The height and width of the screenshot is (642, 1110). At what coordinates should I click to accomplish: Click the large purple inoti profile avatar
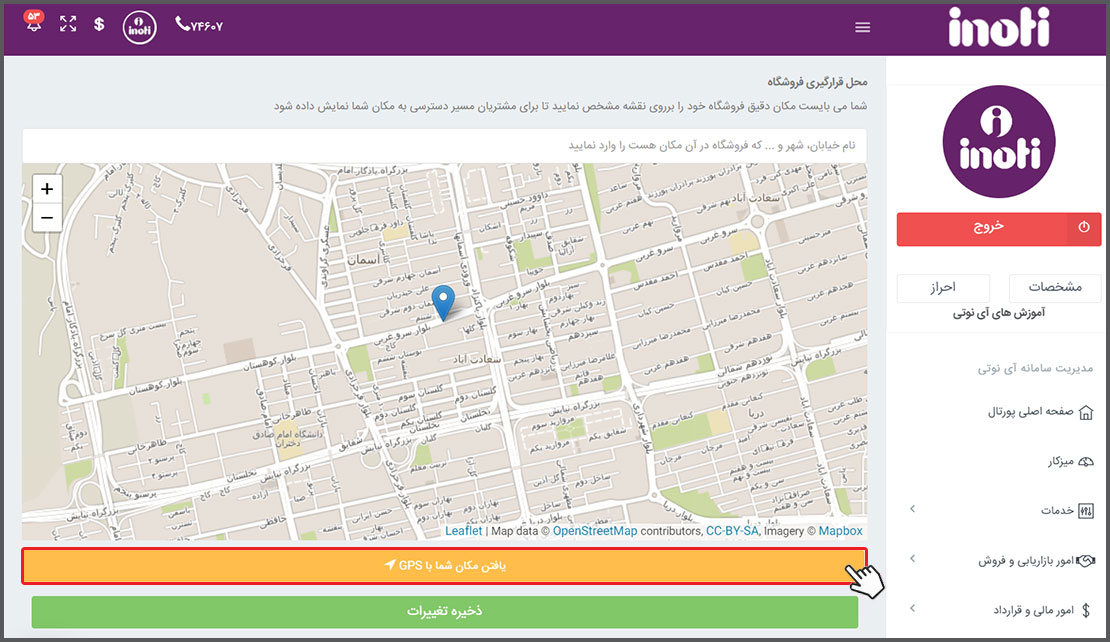(1000, 142)
